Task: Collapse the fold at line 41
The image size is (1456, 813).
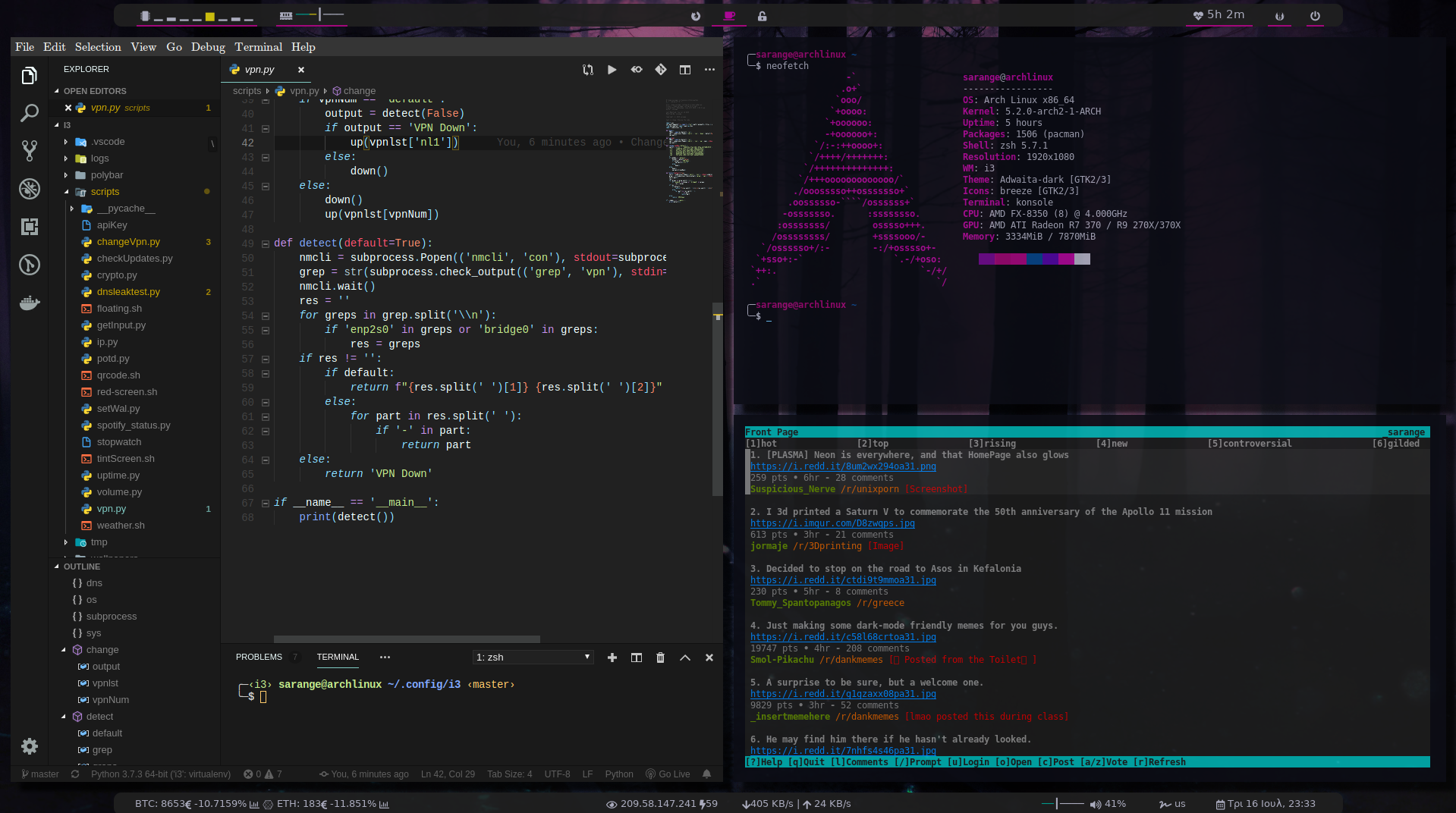Action: 266,128
